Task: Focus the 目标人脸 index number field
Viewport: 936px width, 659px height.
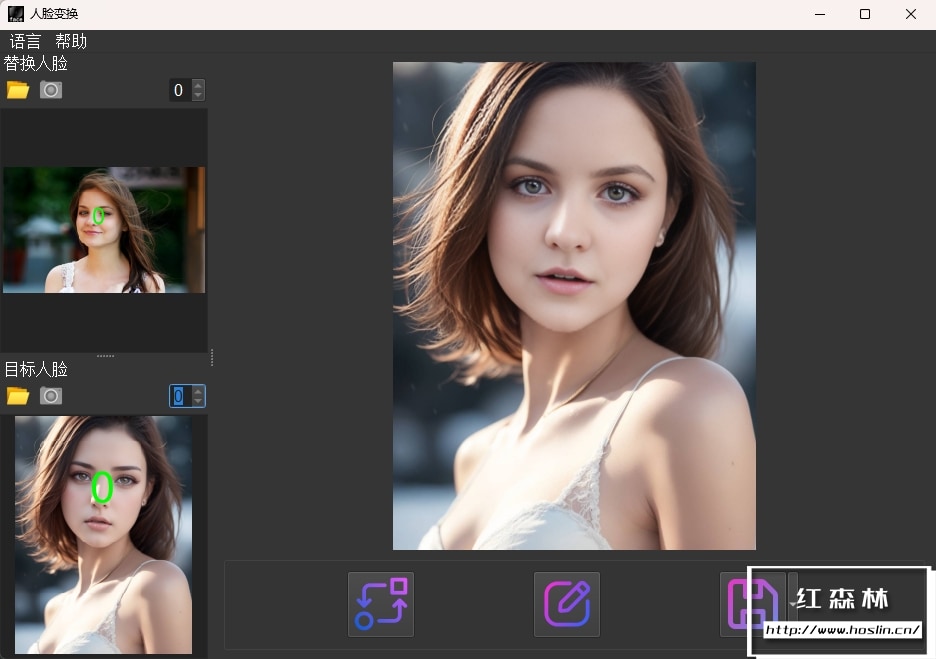Action: 179,396
